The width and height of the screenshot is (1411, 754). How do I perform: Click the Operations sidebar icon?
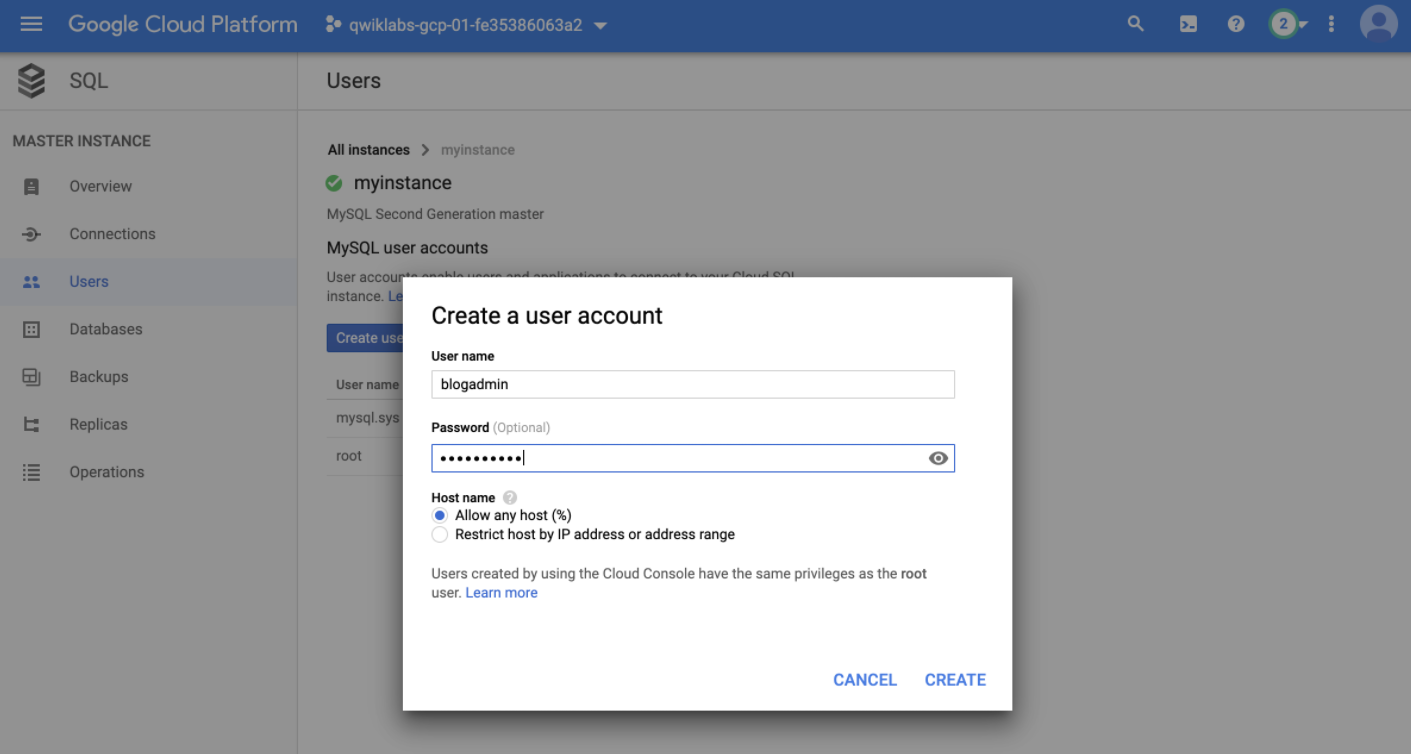(31, 472)
